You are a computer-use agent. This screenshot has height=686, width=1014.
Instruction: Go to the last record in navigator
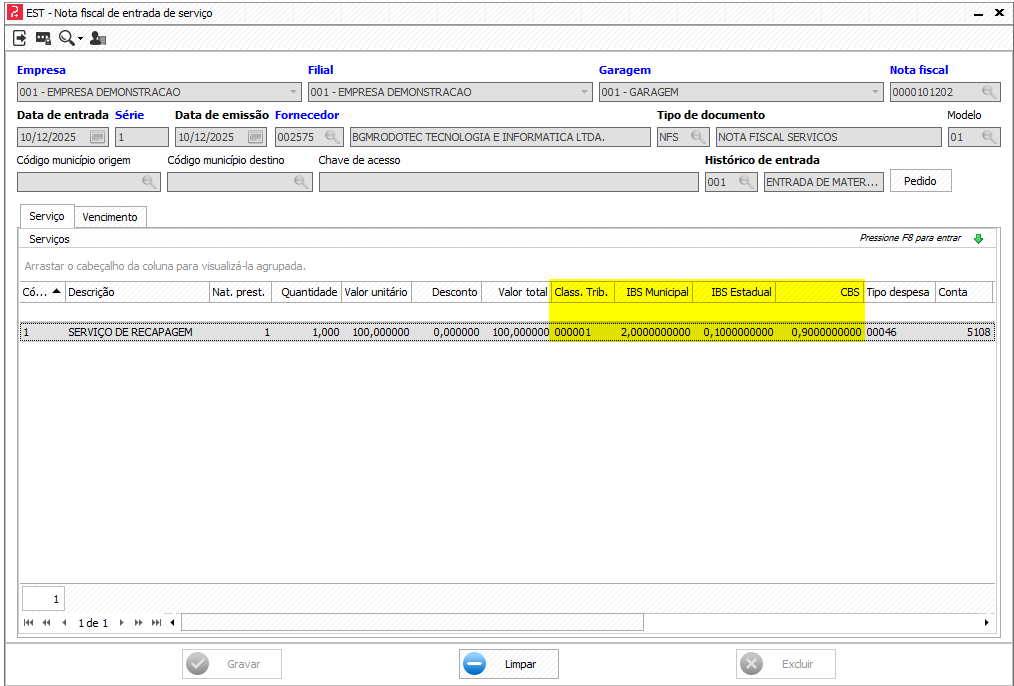[156, 623]
